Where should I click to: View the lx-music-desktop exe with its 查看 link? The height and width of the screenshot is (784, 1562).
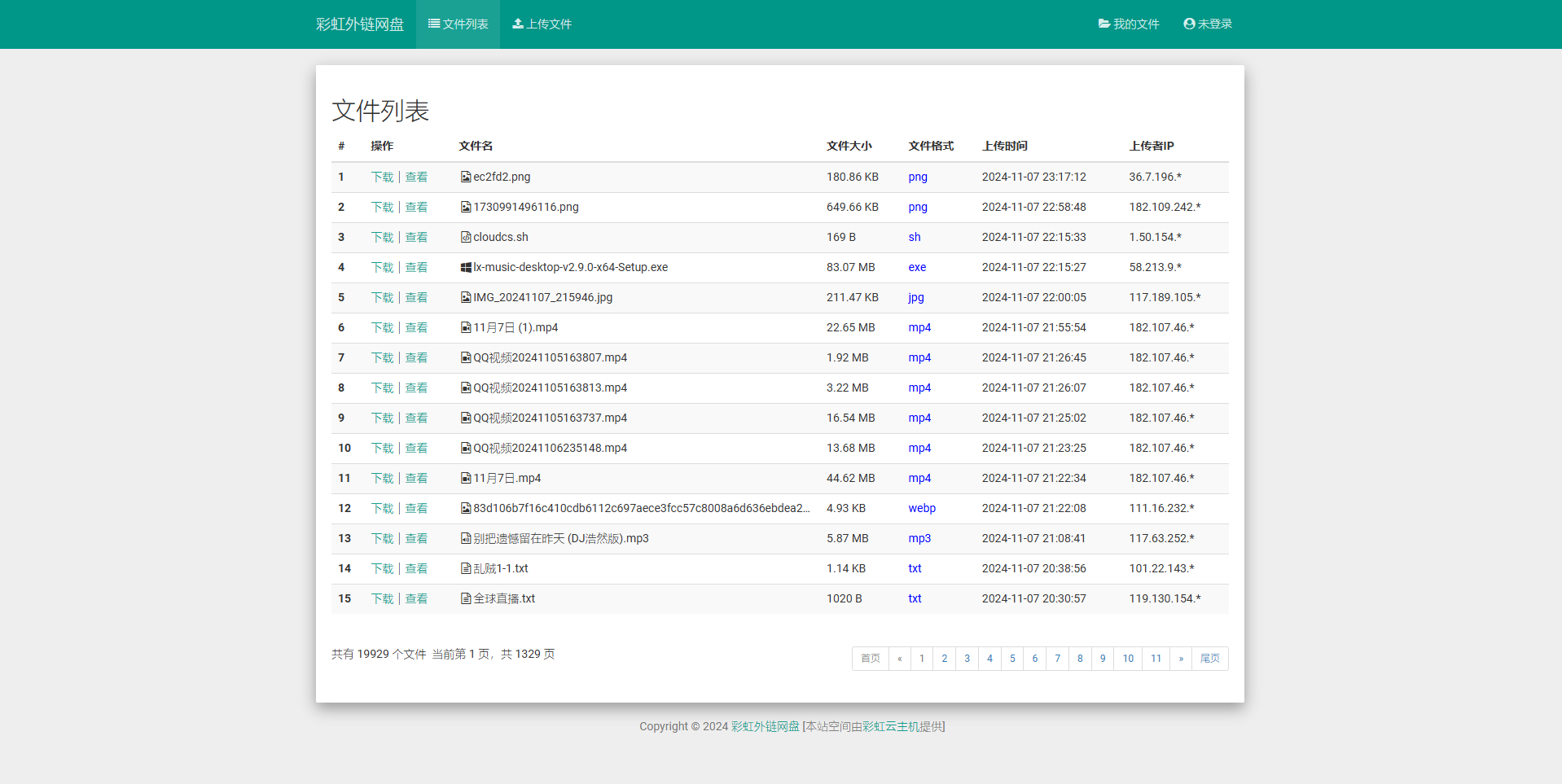(x=416, y=267)
